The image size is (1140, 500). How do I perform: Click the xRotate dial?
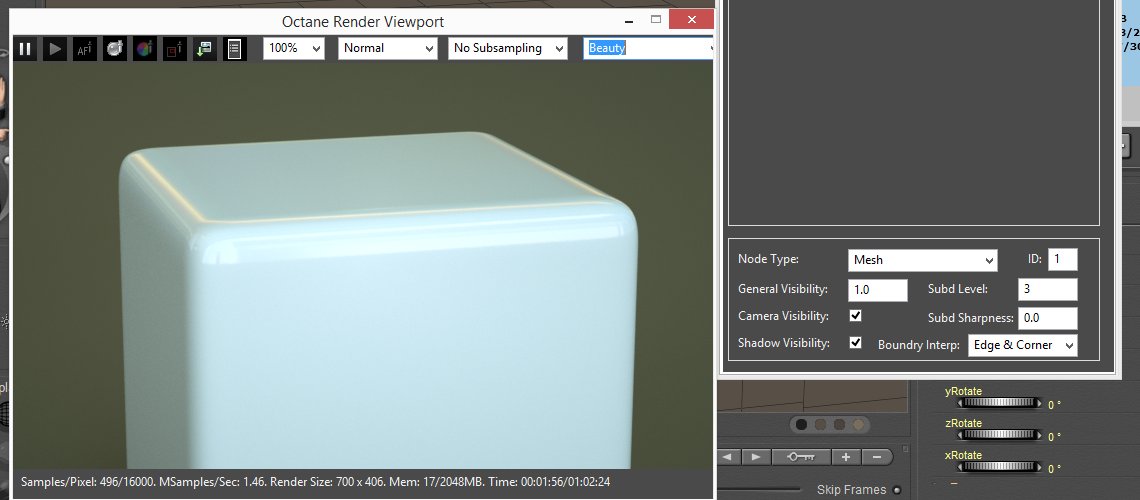(x=1000, y=466)
